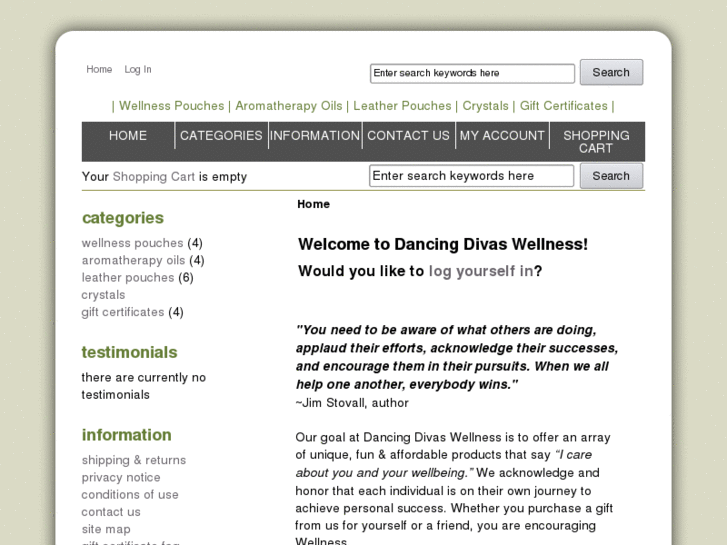Viewport: 727px width, 545px height.
Task: Click the Home link at top left
Action: (x=99, y=70)
